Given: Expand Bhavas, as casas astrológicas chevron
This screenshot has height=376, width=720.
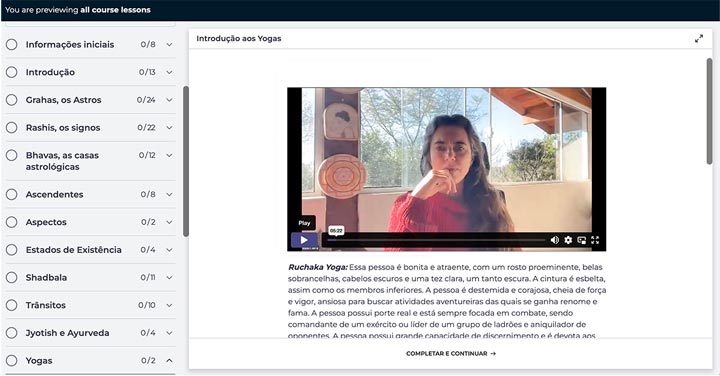Looking at the screenshot, I should 169,155.
